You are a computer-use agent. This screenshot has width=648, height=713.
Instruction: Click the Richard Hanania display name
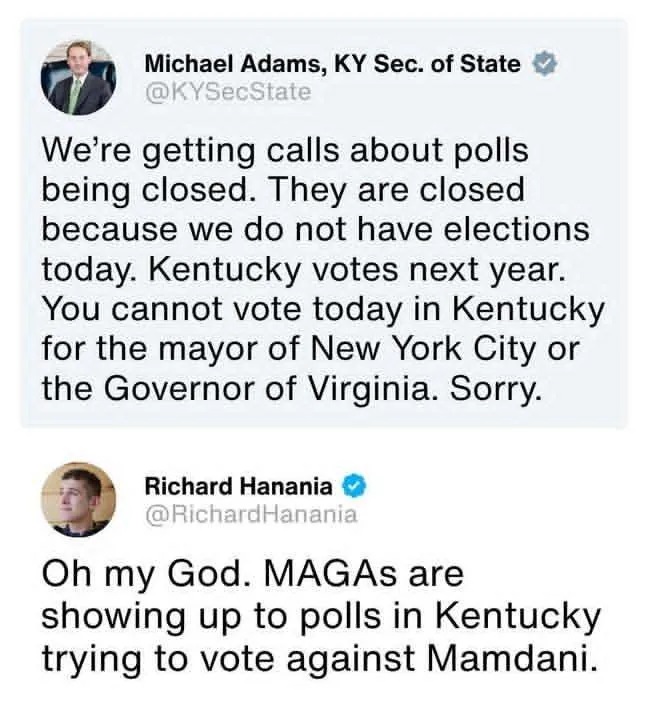click(x=238, y=487)
